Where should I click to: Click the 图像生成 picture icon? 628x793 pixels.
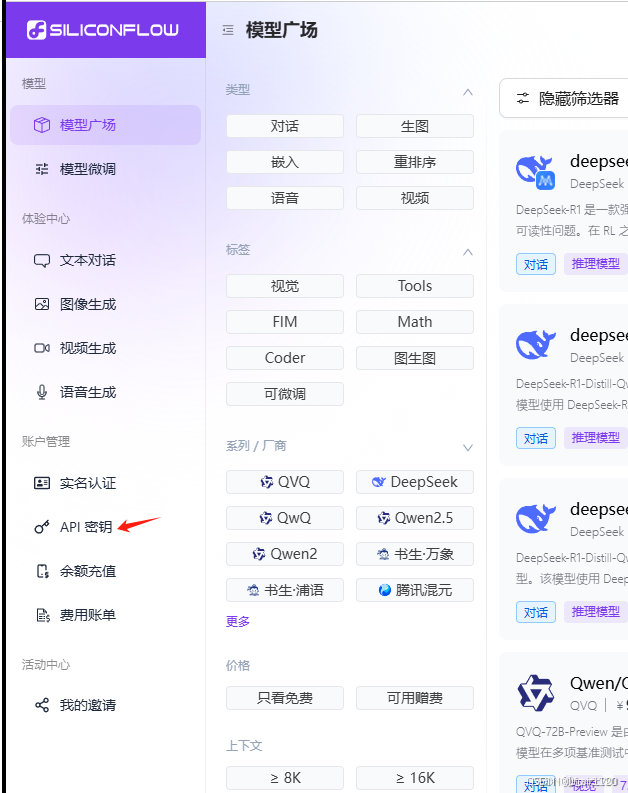[x=42, y=304]
